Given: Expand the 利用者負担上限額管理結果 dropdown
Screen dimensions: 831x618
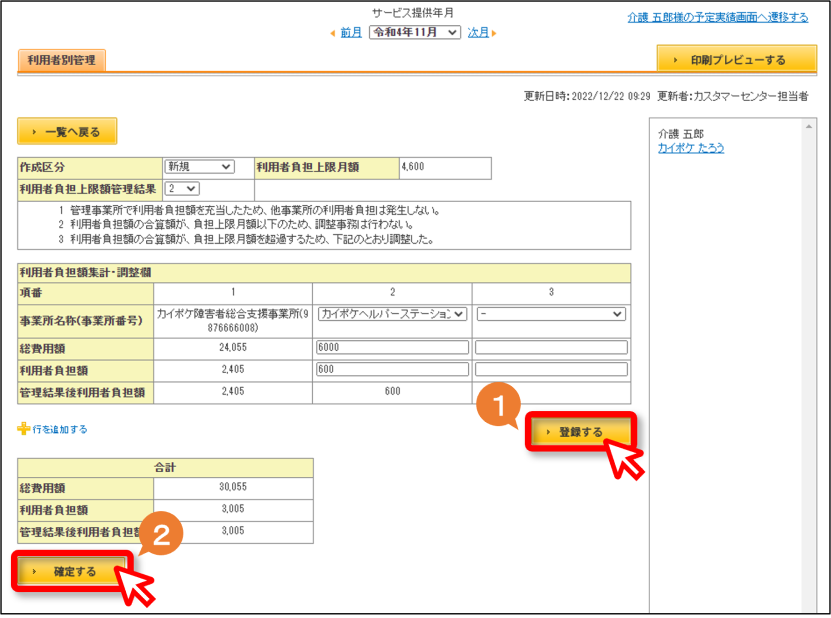Looking at the screenshot, I should click(x=182, y=188).
